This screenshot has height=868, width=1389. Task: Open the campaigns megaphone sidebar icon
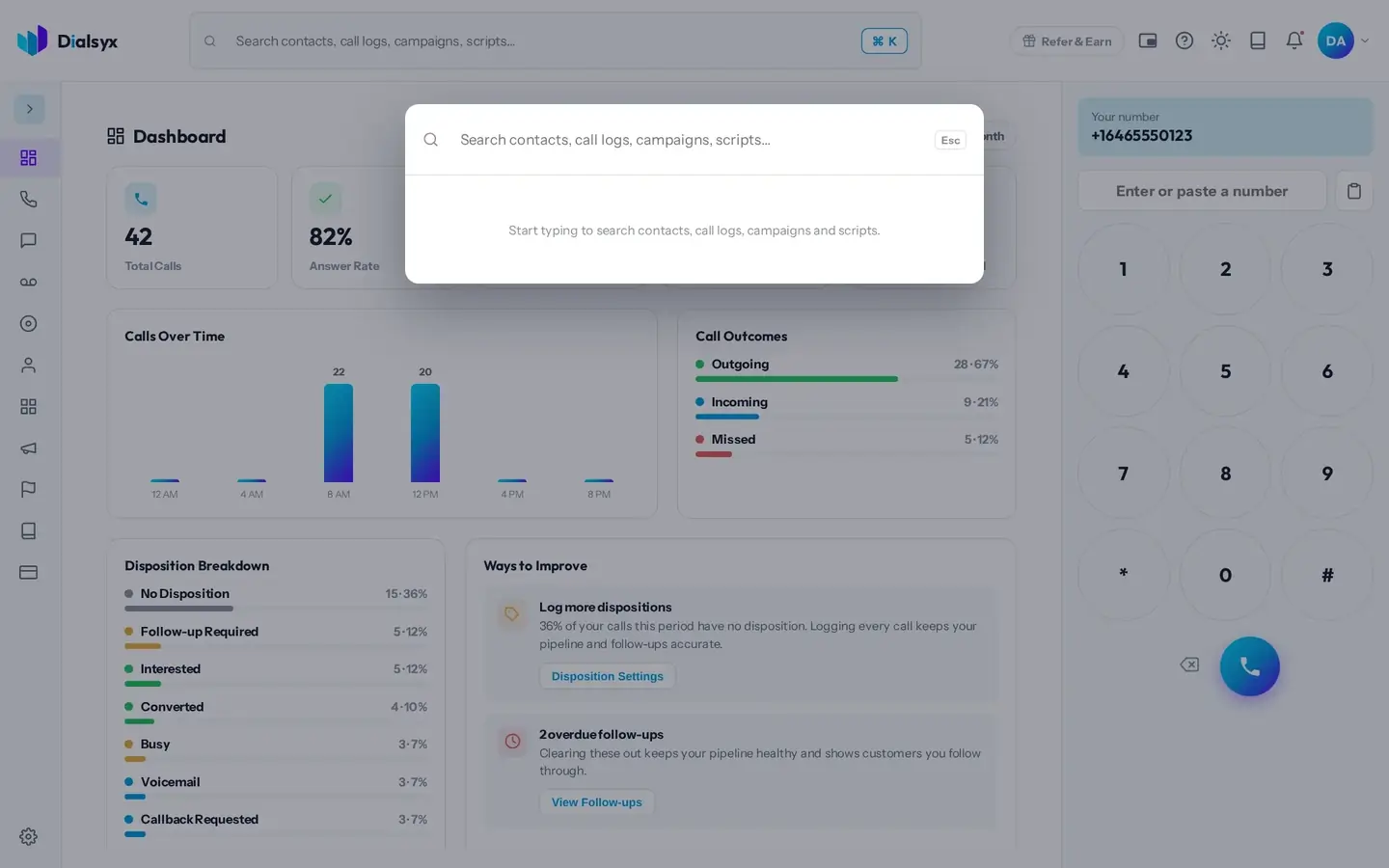click(28, 448)
